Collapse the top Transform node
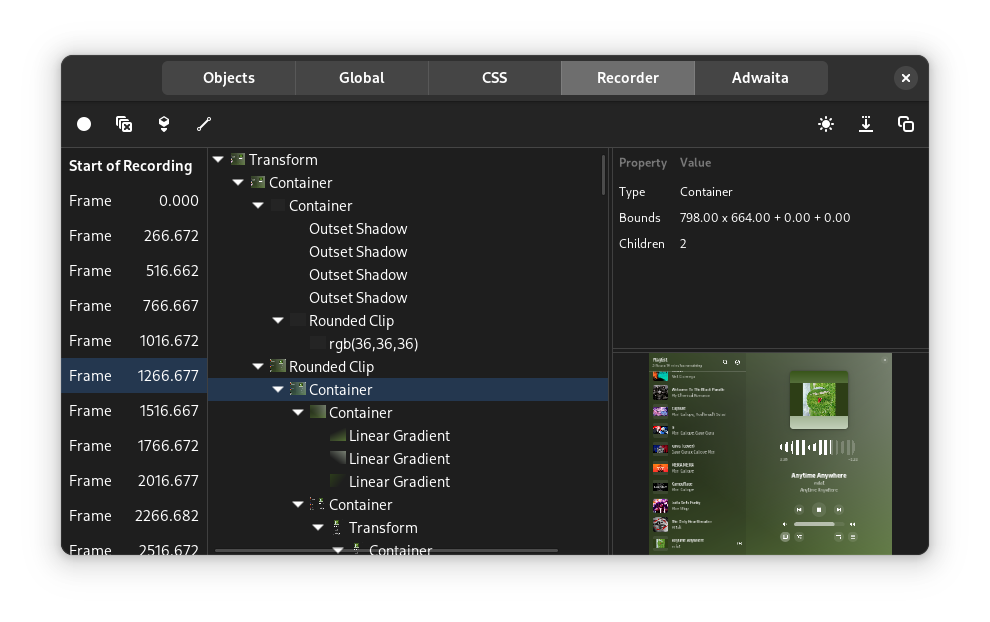Viewport: 990px width, 622px height. click(218, 159)
